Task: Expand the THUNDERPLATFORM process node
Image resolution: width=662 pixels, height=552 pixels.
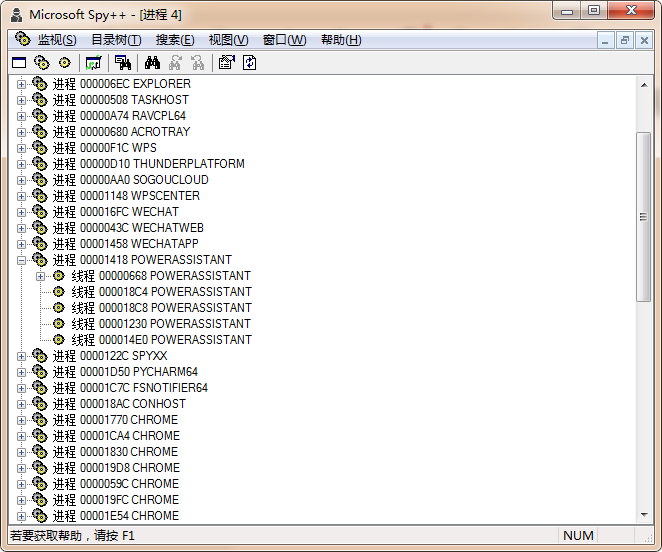Action: coord(21,164)
